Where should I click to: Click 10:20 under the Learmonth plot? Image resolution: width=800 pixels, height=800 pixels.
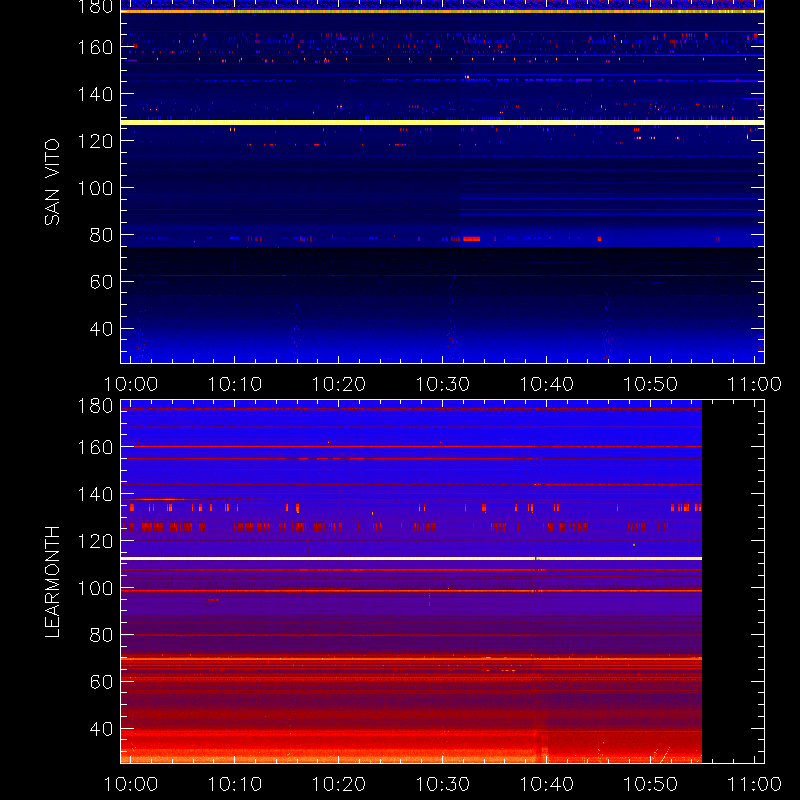(339, 784)
